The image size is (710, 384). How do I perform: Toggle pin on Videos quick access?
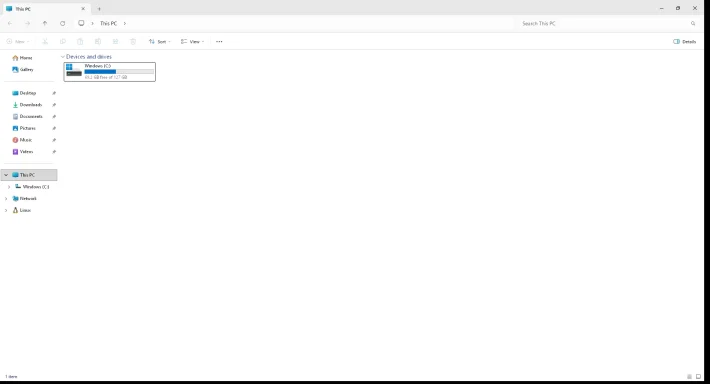(54, 152)
